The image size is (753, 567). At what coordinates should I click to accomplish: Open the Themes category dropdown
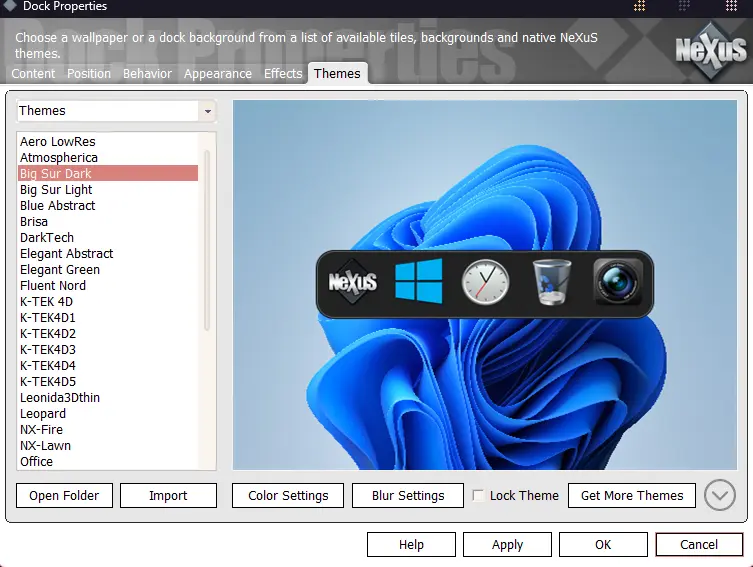207,111
